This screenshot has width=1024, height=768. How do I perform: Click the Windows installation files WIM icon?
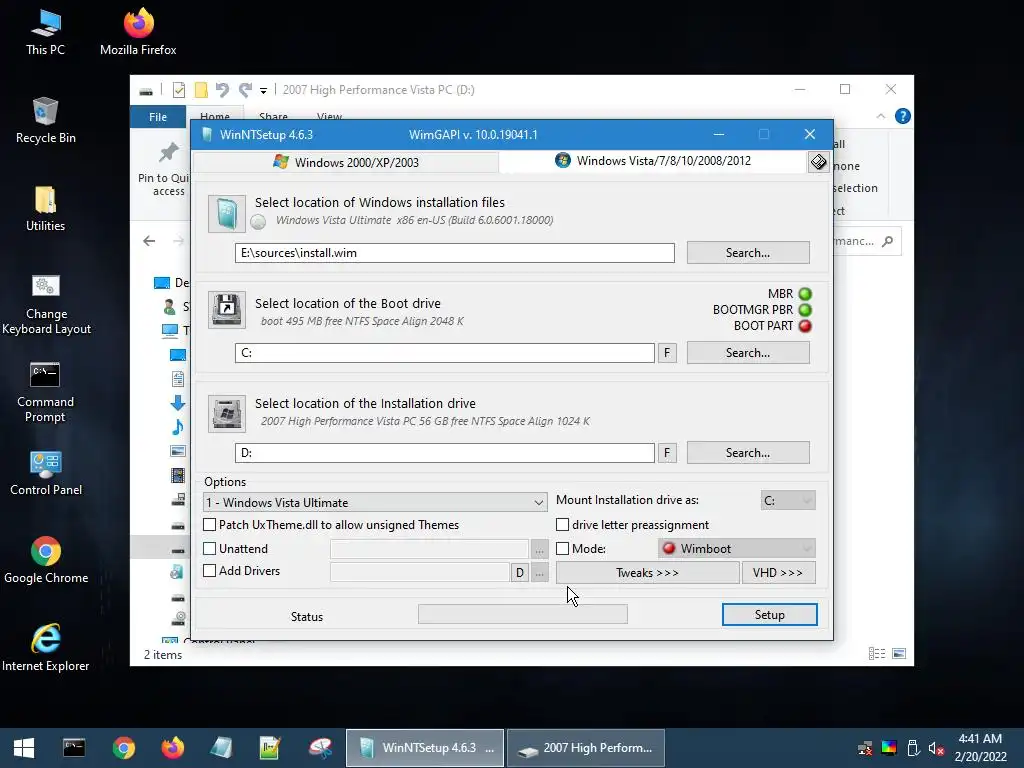point(227,214)
